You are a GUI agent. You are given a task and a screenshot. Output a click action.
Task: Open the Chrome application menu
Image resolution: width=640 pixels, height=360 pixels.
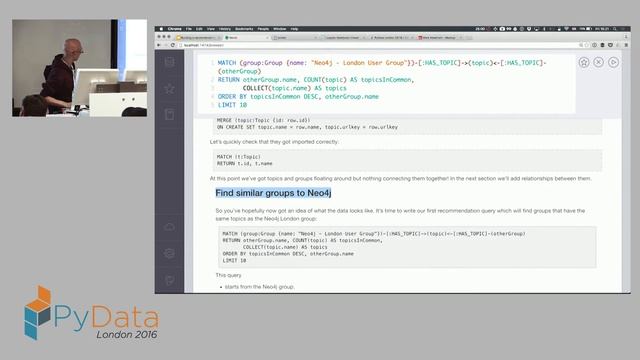(174, 29)
